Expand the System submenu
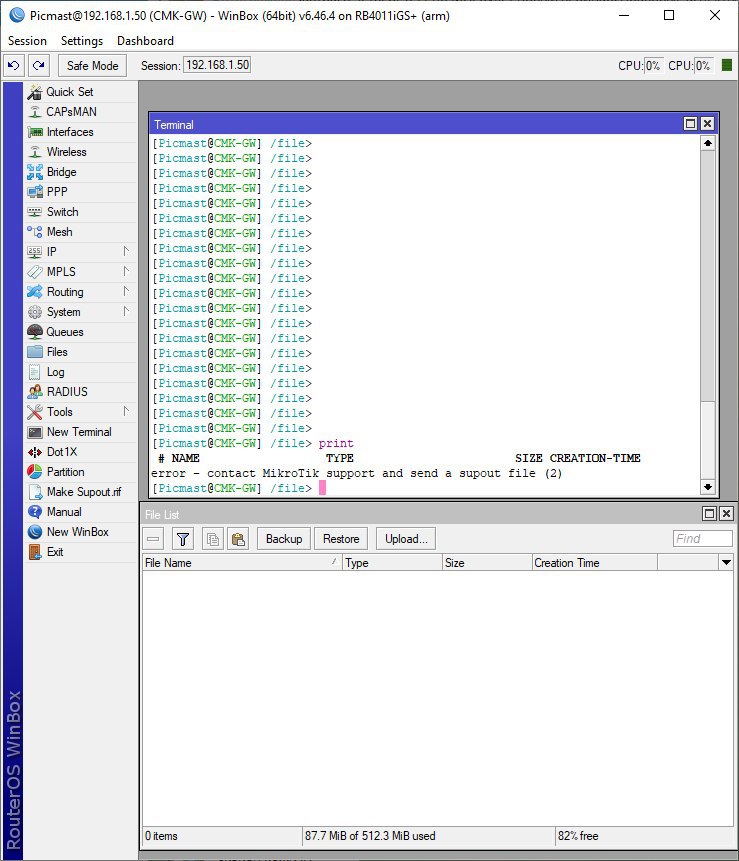Image resolution: width=739 pixels, height=861 pixels. (x=126, y=311)
